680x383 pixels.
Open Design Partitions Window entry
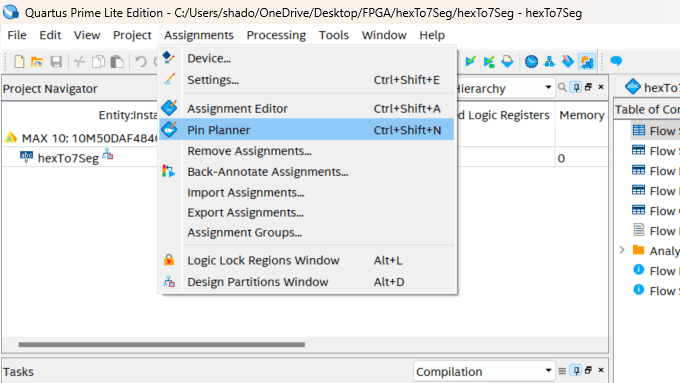tap(307, 282)
